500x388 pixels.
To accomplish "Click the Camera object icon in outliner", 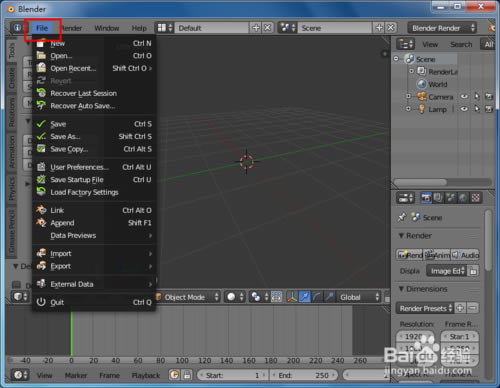I will (x=422, y=97).
